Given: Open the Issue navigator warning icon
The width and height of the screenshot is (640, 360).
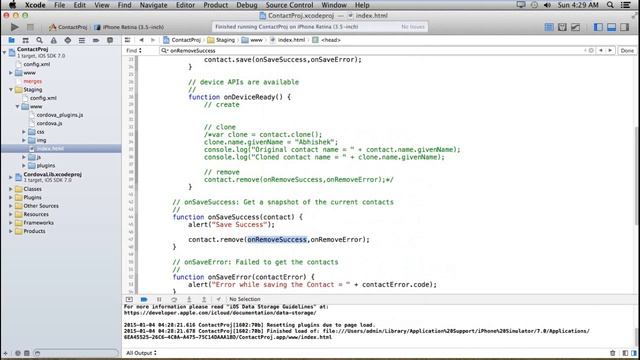Looking at the screenshot, I should tap(53, 40).
